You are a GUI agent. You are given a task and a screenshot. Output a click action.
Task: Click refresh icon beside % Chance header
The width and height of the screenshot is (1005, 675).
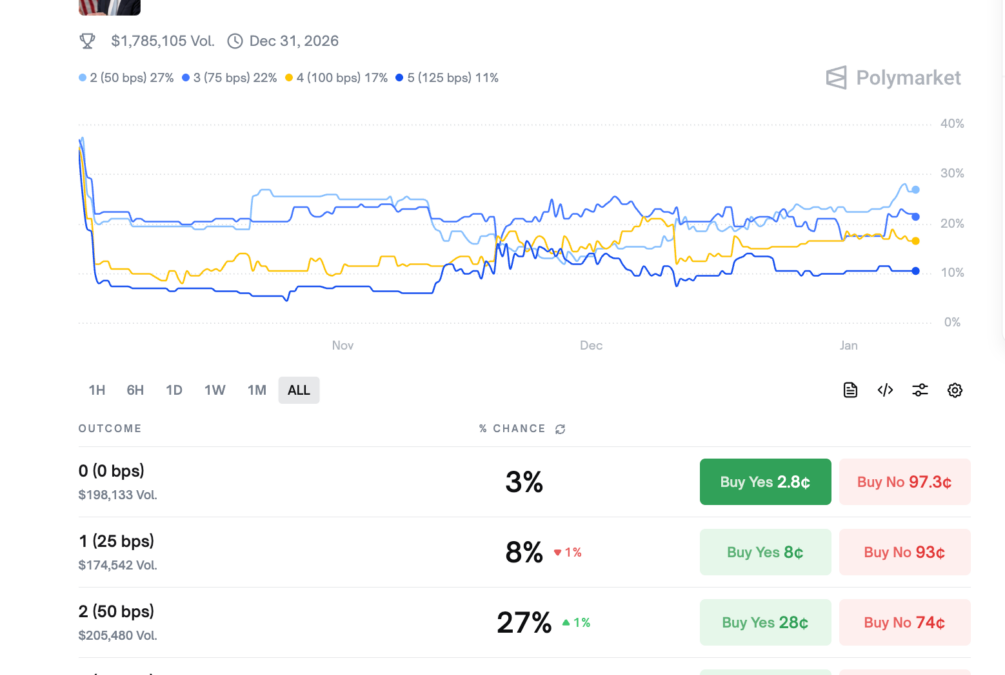pos(560,429)
